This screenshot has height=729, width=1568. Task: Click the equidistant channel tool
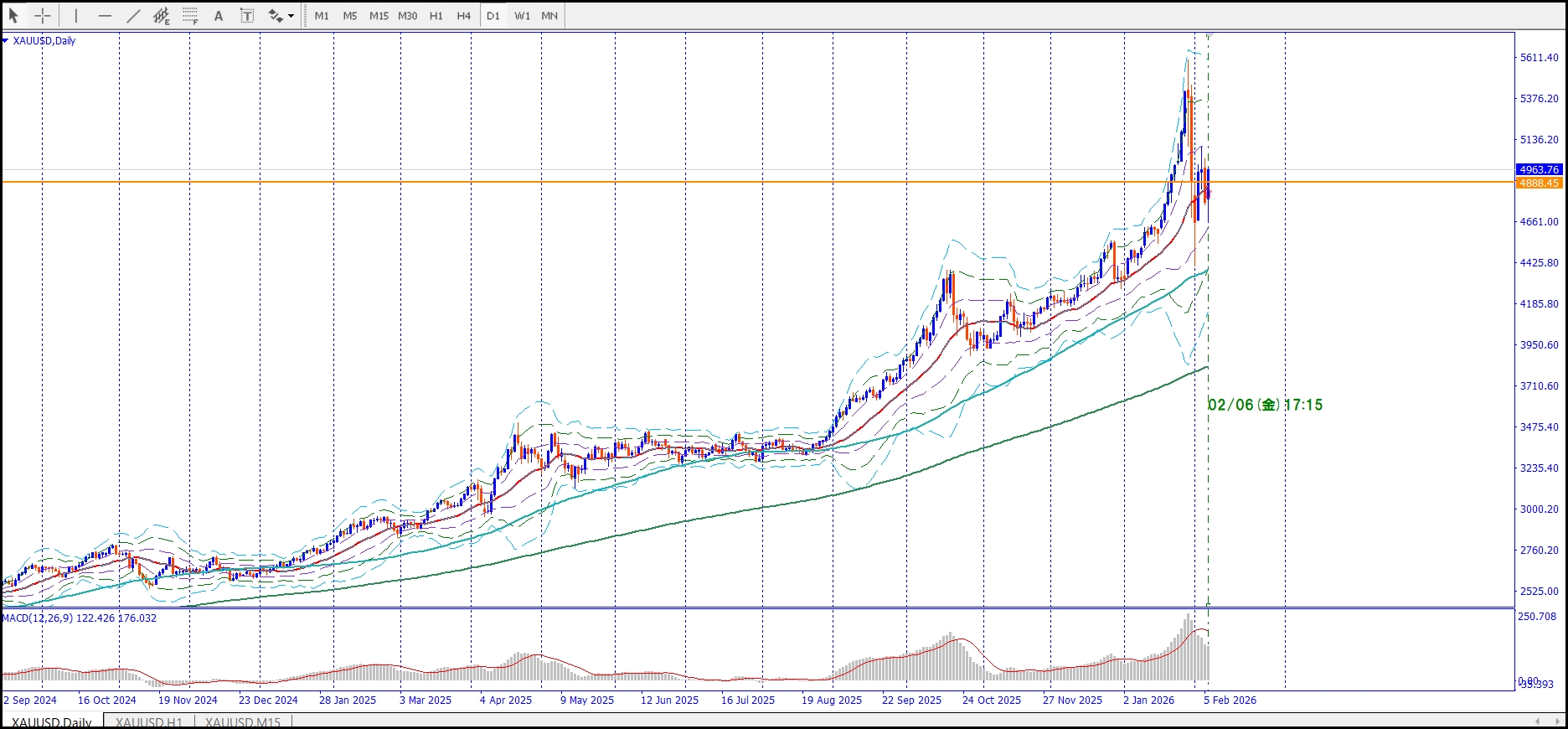pyautogui.click(x=162, y=16)
